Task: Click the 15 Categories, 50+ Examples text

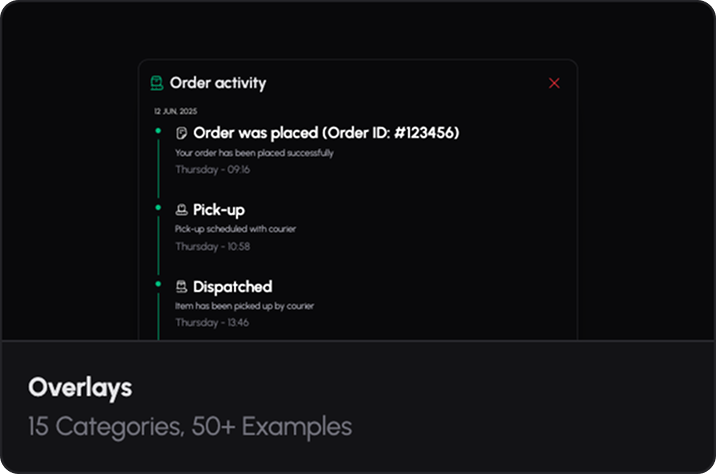Action: (x=190, y=427)
